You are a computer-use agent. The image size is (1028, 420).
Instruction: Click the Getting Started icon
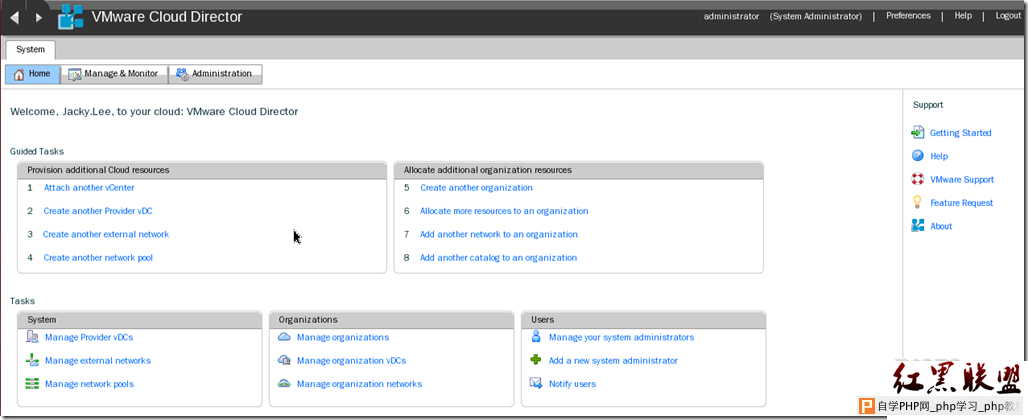coord(918,132)
